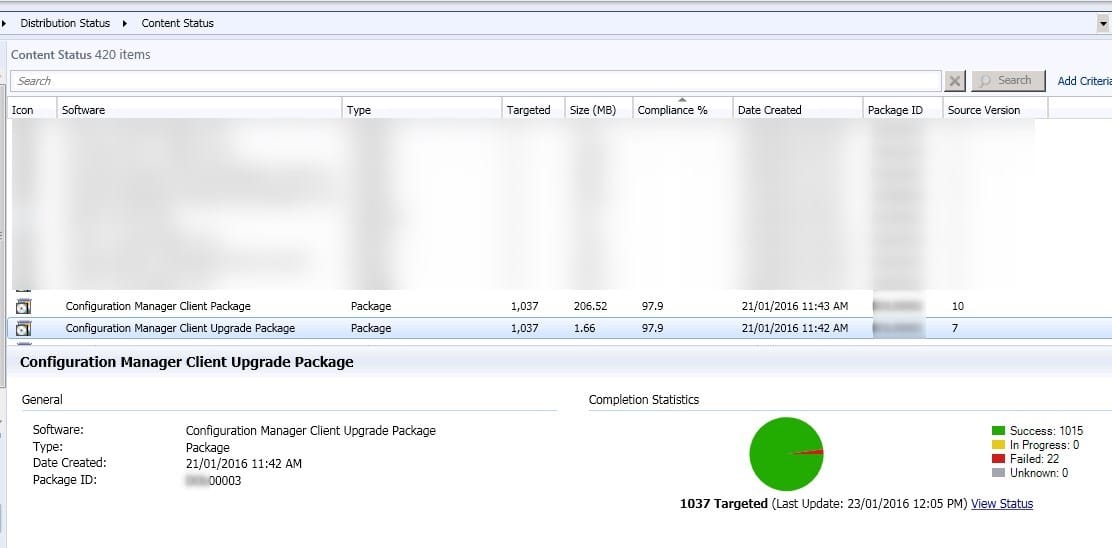Click the Configuration Manager Client Package row icon
Image resolution: width=1112 pixels, height=548 pixels.
click(x=24, y=306)
